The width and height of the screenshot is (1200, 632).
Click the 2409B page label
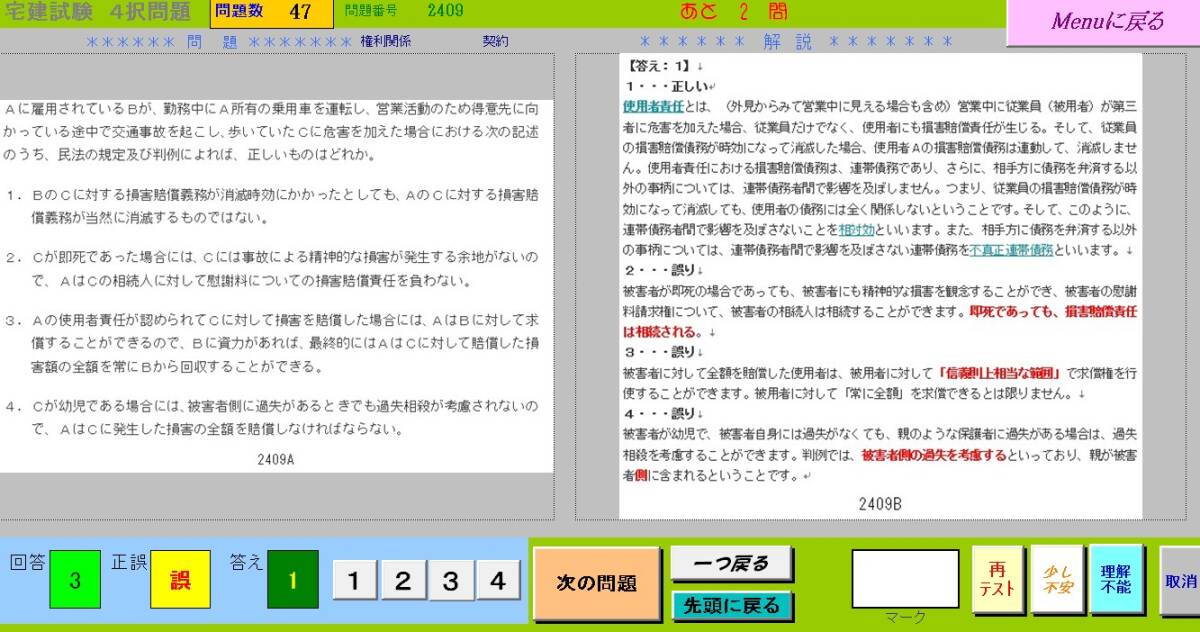click(x=880, y=504)
